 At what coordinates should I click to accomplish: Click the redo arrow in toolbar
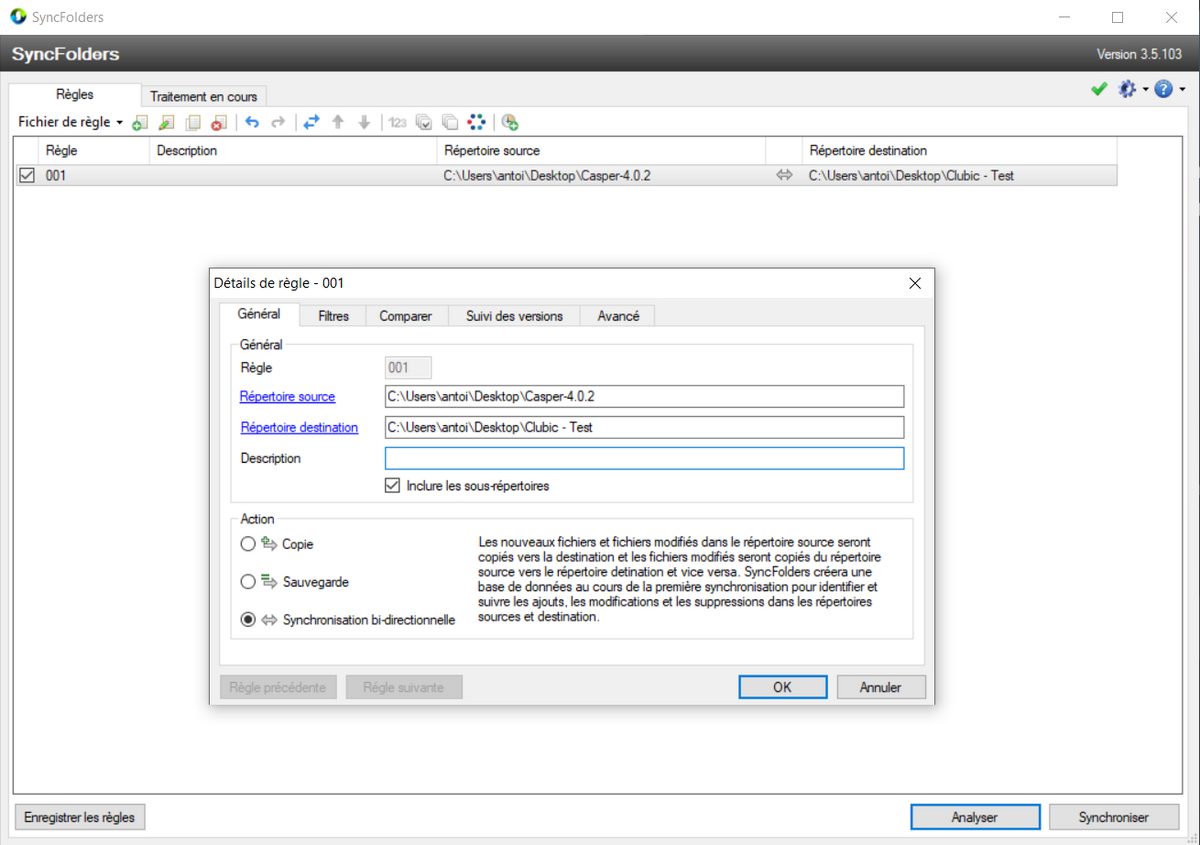click(278, 122)
